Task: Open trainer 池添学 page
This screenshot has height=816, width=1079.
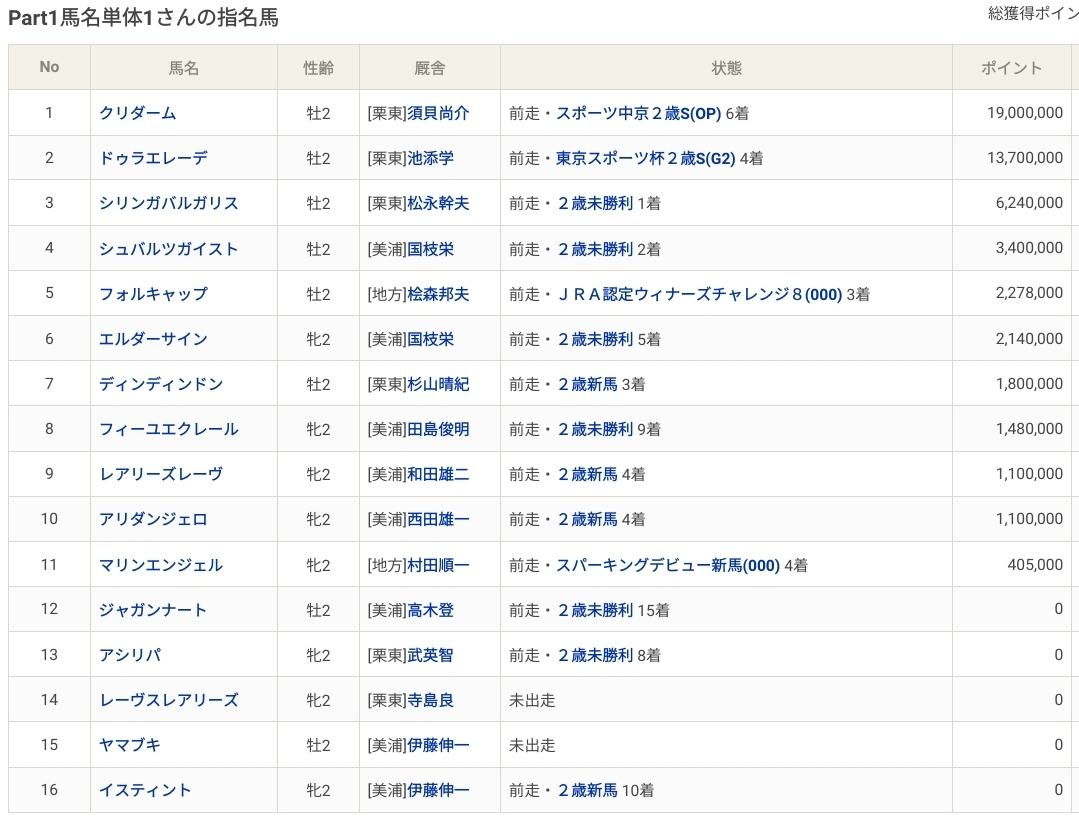Action: tap(430, 158)
